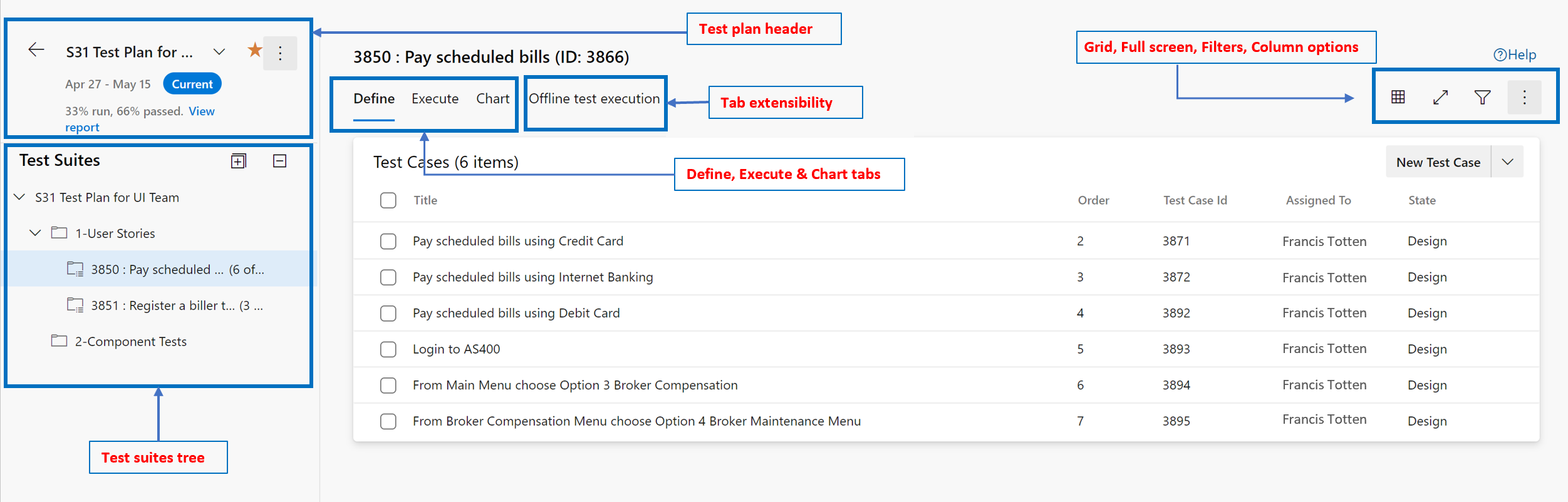This screenshot has width=1568, height=502.
Task: Check the Login to AS400 test case
Action: pyautogui.click(x=388, y=349)
